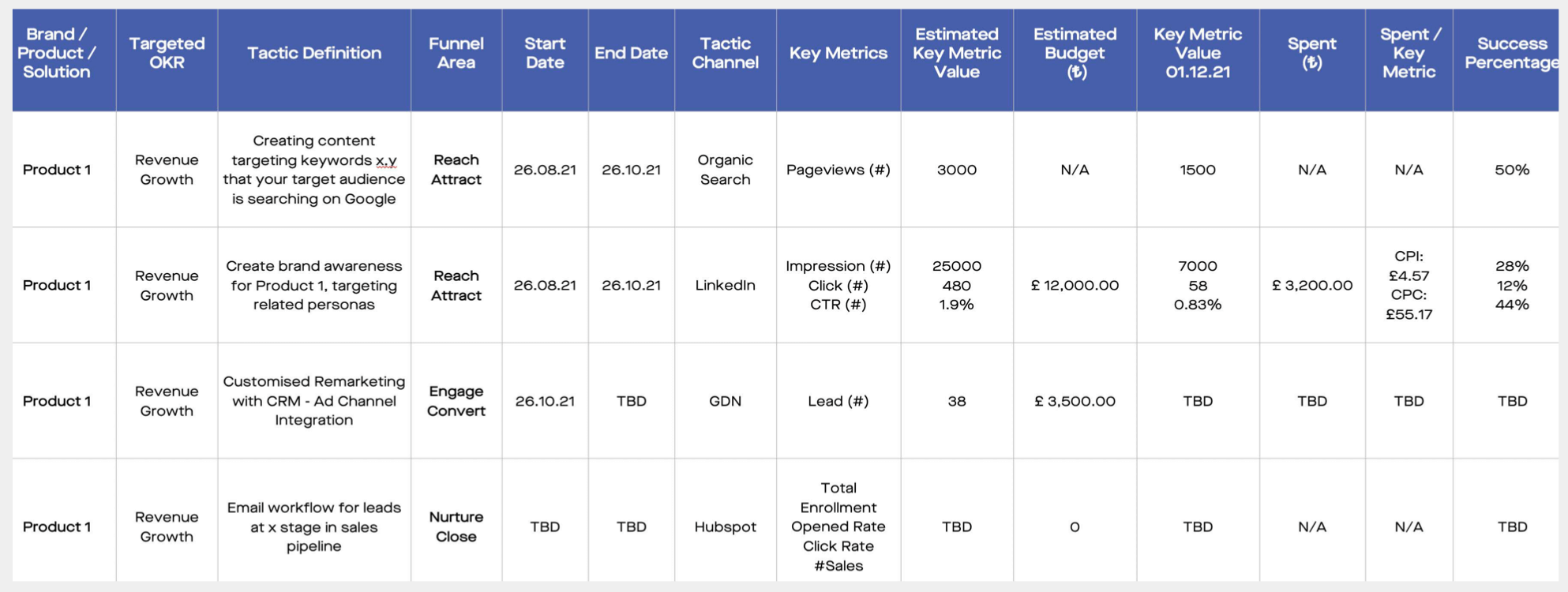Select the LinkedIn tactic channel cell
This screenshot has width=1568, height=592.
point(726,285)
